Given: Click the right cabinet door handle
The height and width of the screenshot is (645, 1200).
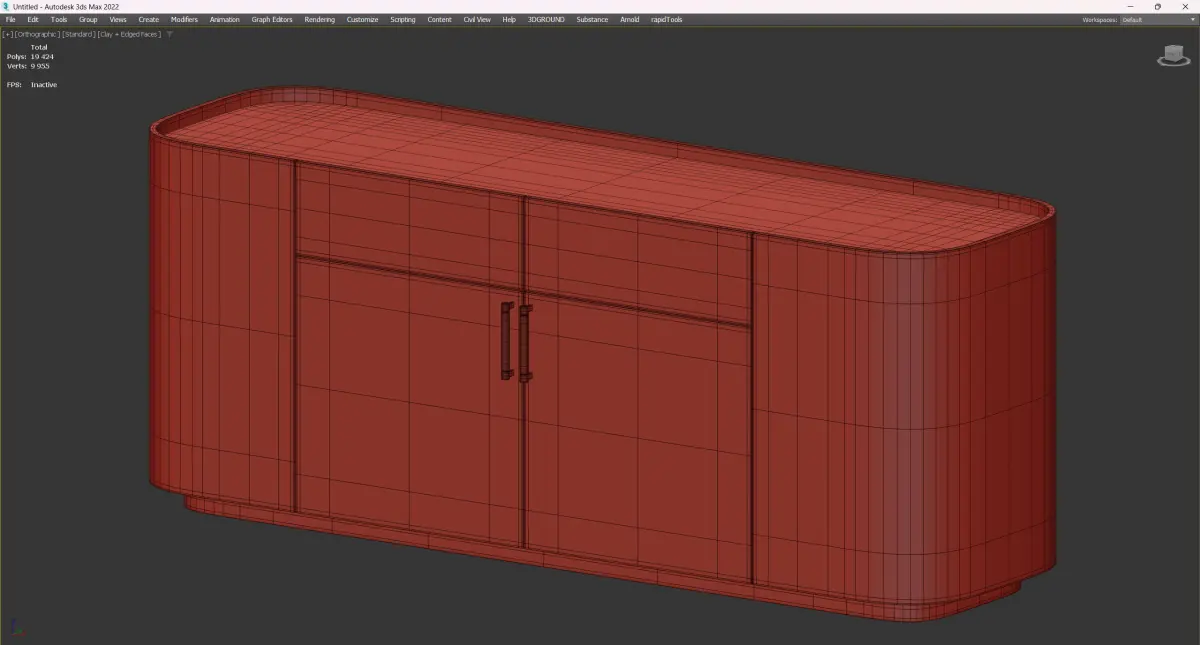Looking at the screenshot, I should point(525,343).
